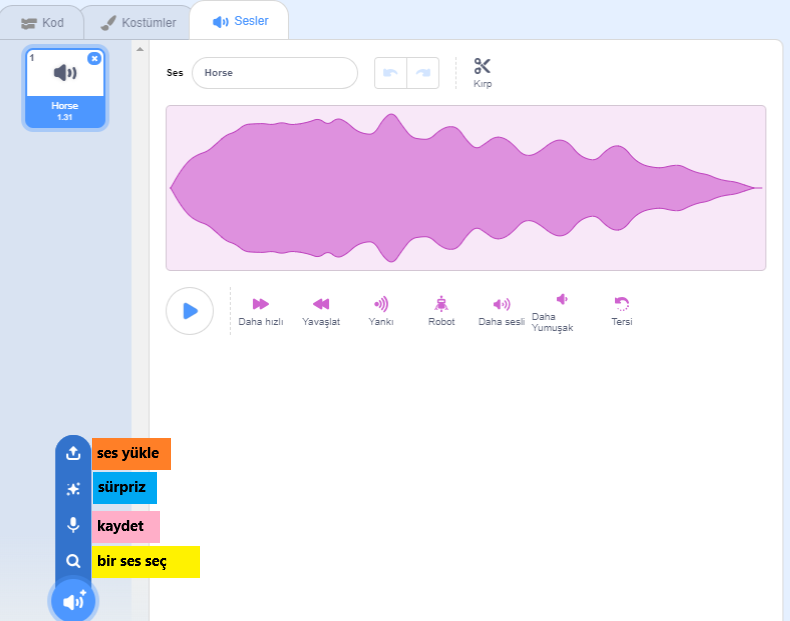
Task: Click the Kırp scissors trim tool
Action: point(482,67)
